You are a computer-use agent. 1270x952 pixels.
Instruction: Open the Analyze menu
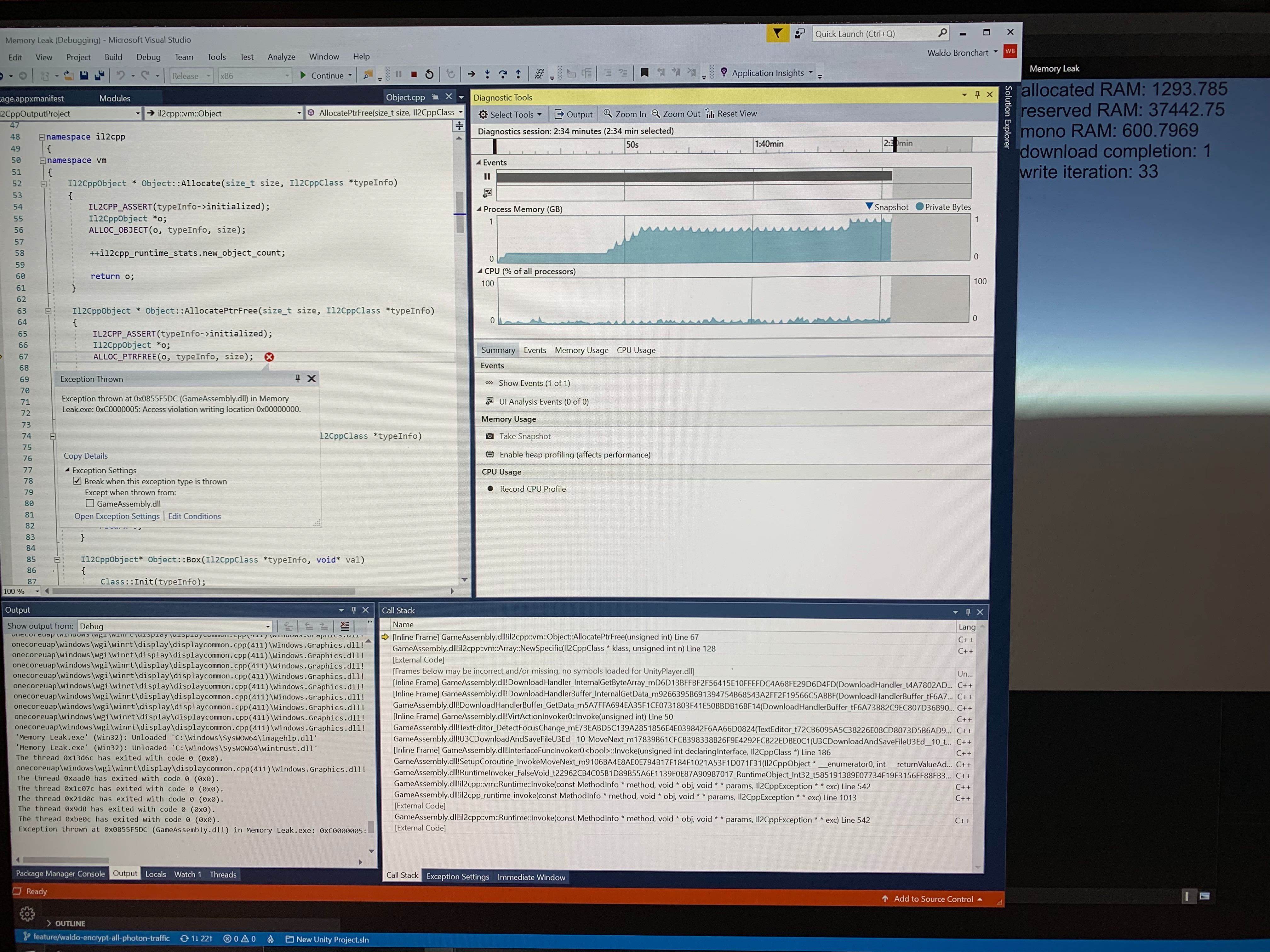click(x=281, y=57)
